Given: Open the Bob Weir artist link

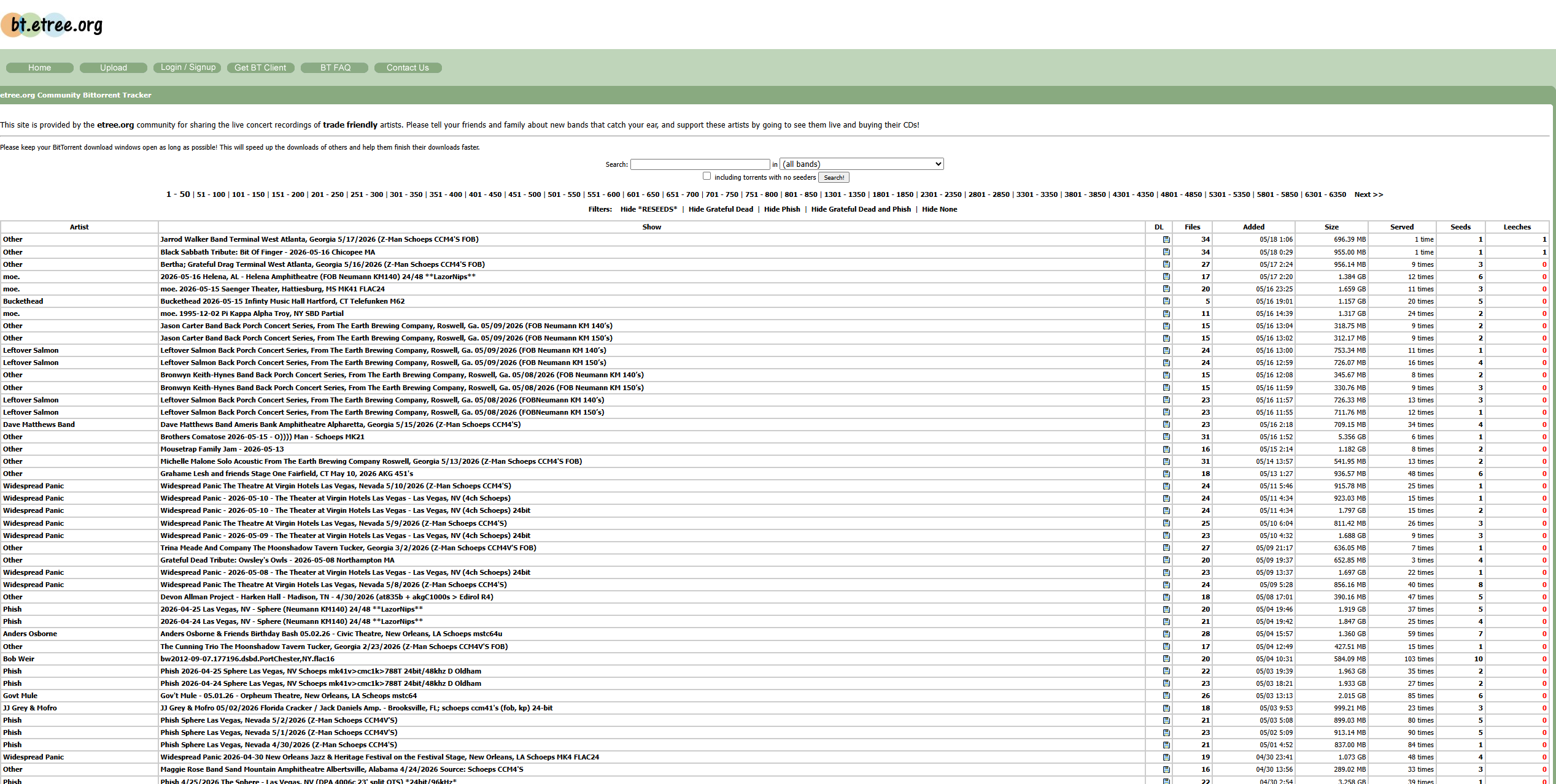Looking at the screenshot, I should pos(18,659).
